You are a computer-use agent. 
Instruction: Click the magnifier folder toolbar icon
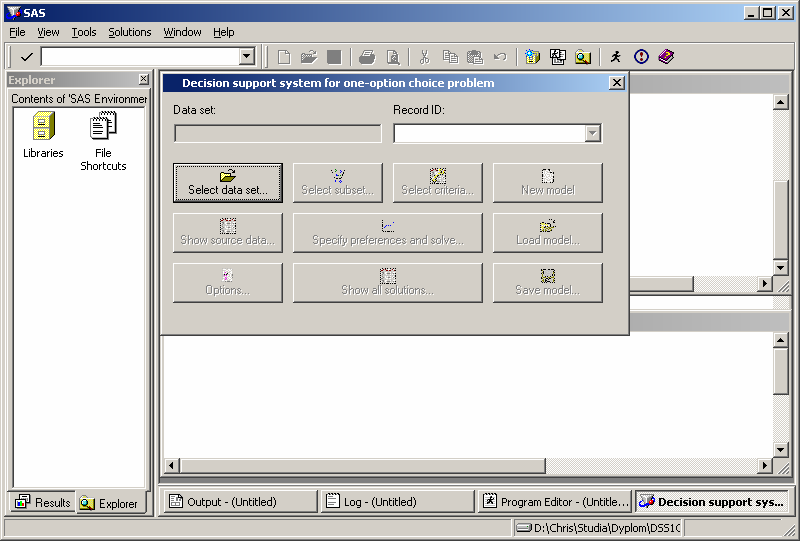click(583, 57)
